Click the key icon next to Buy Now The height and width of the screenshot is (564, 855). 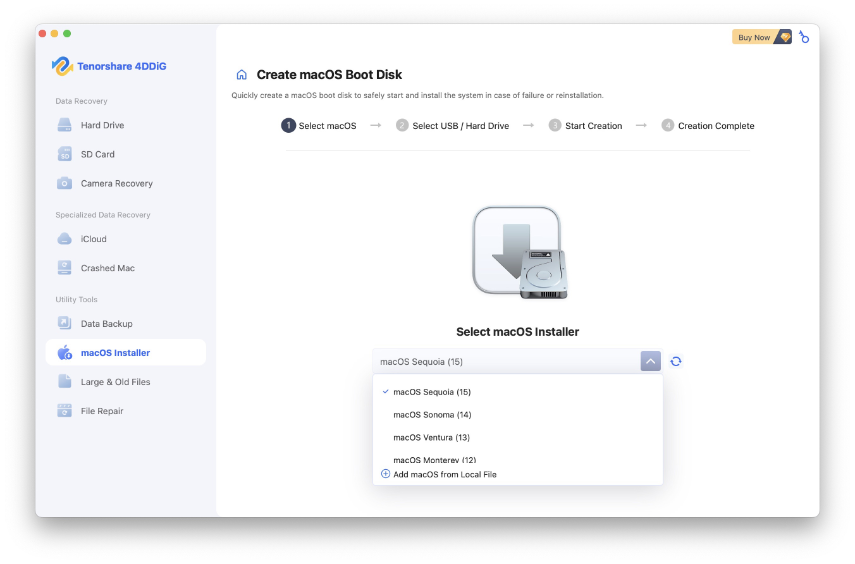point(804,37)
